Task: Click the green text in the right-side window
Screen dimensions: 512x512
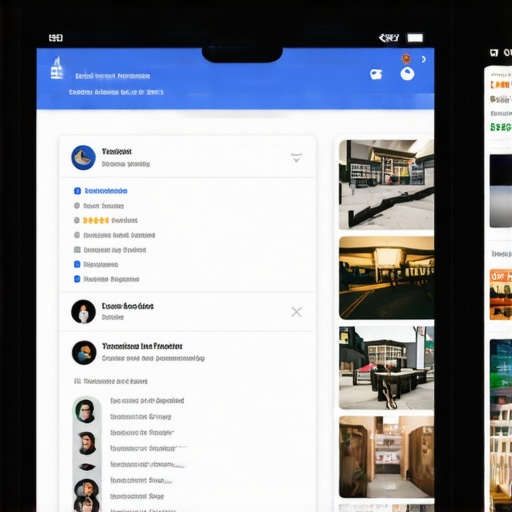Action: [x=501, y=127]
